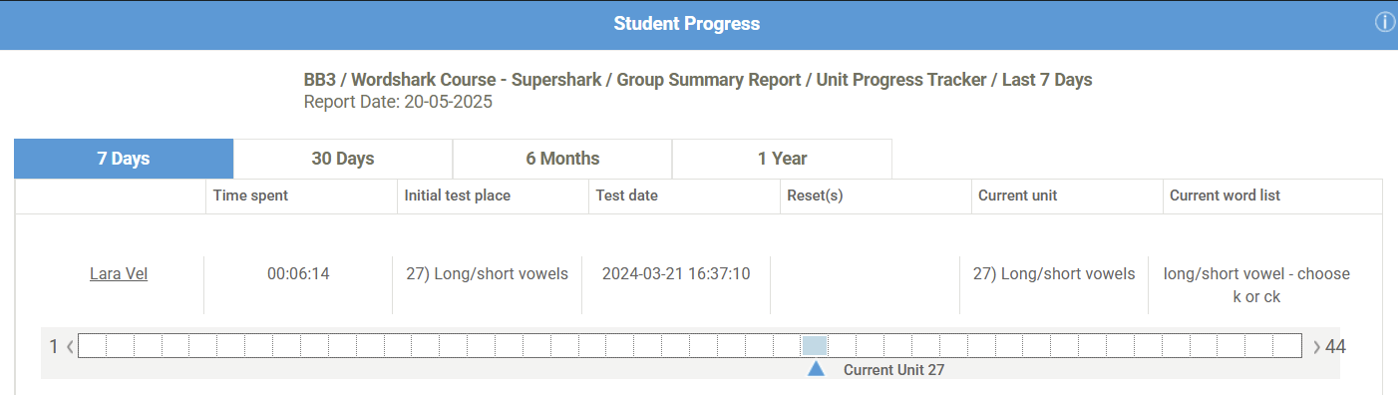Click the Current unit column header

(1017, 196)
